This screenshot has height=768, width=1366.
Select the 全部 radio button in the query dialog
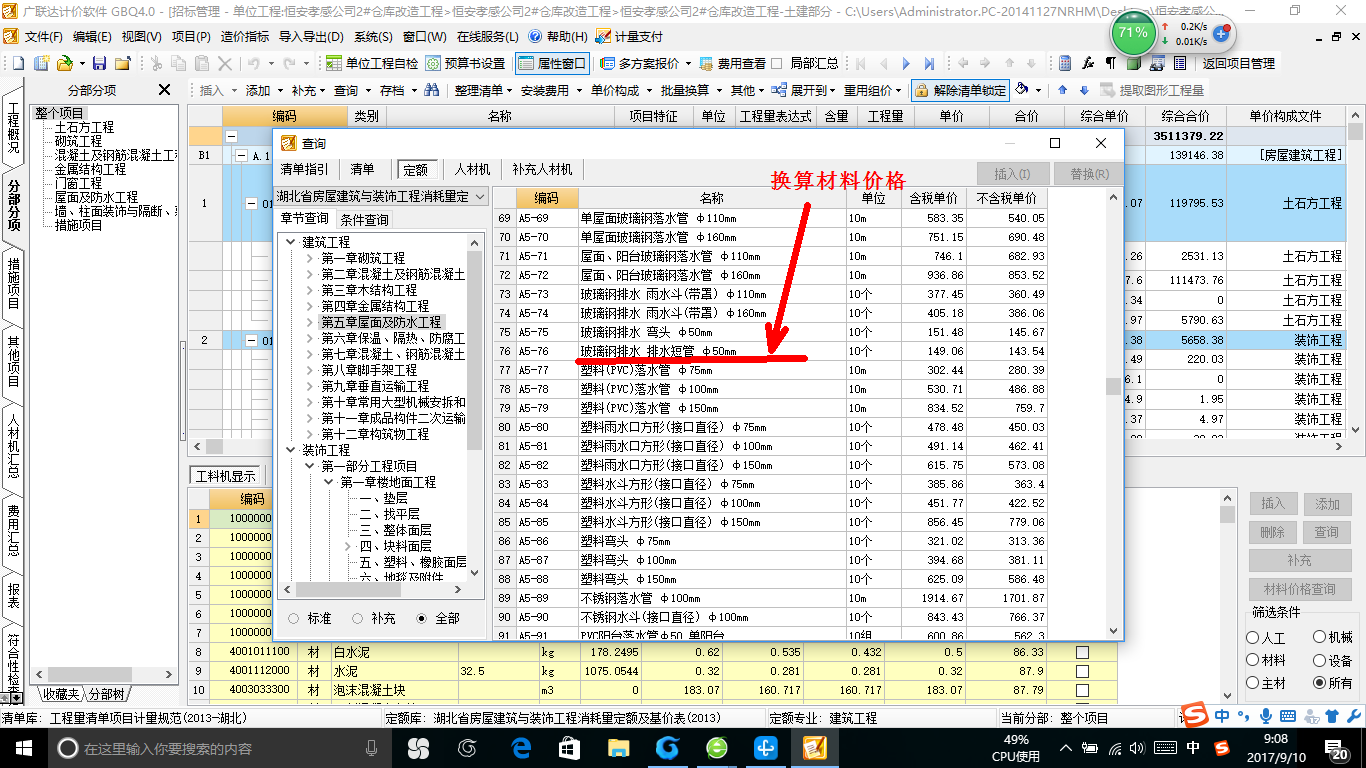[421, 619]
